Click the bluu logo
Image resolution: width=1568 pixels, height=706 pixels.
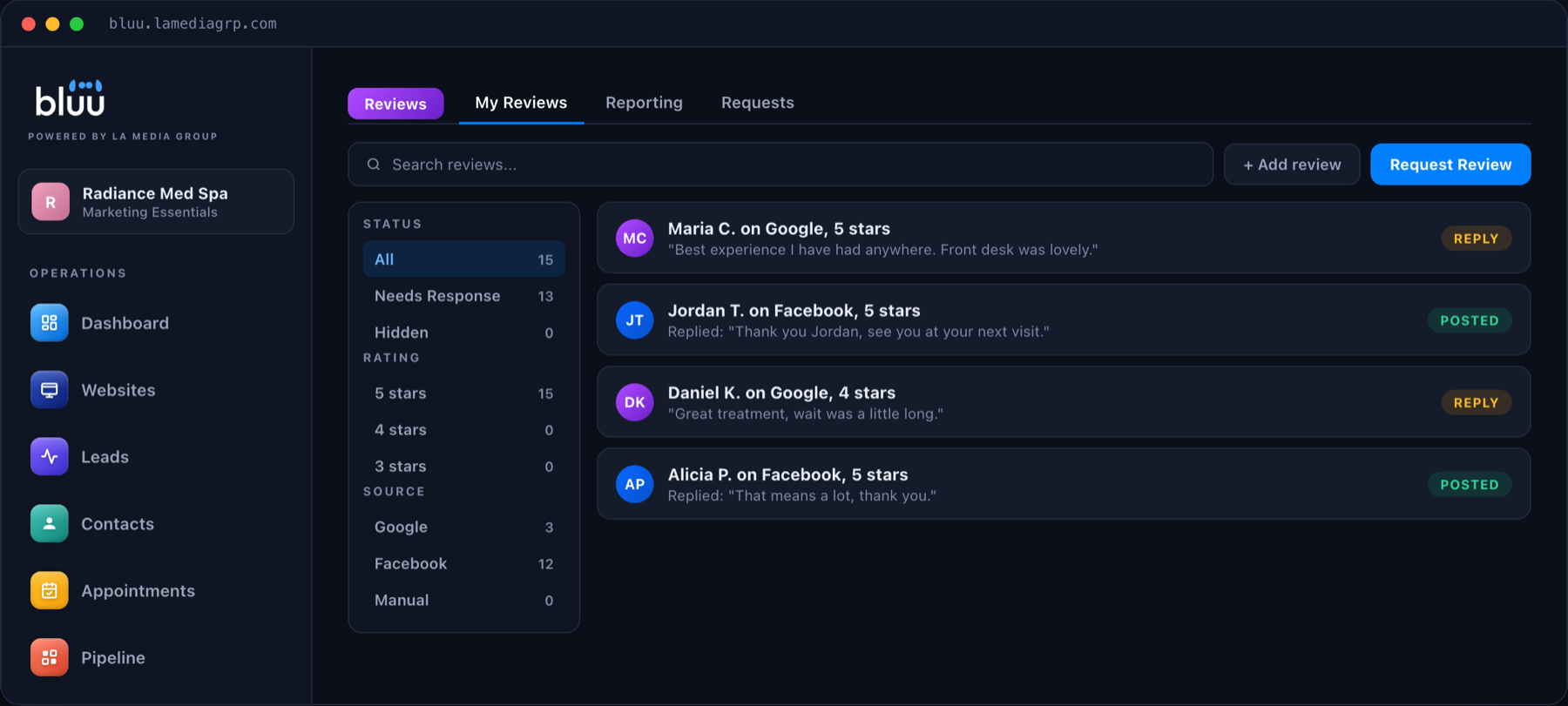[70, 98]
